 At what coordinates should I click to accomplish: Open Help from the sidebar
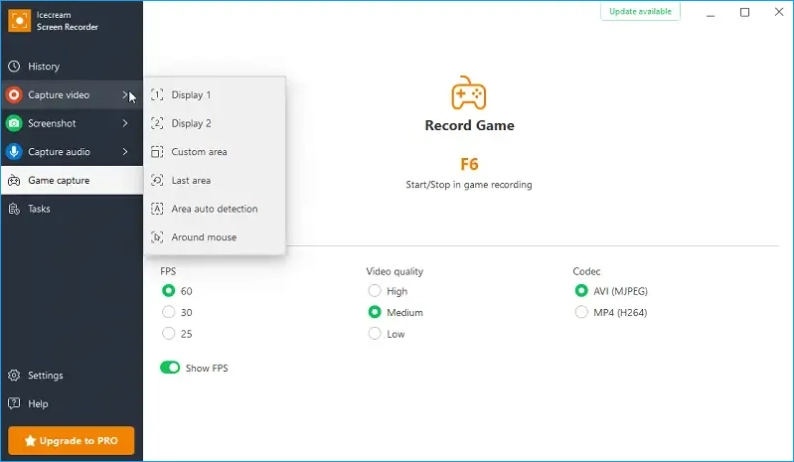[72, 404]
